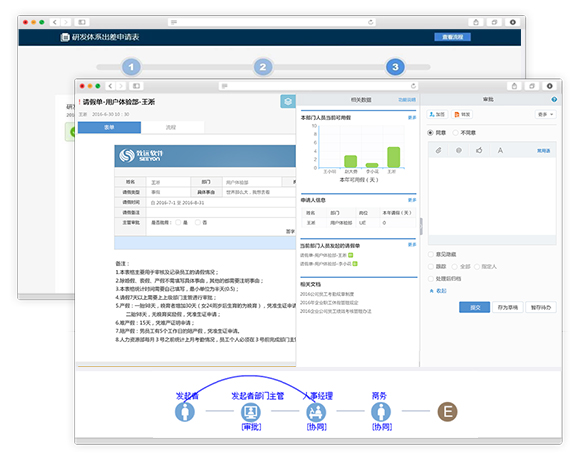The width and height of the screenshot is (580, 460).
Task: Select the 同意 radio button
Action: point(430,133)
